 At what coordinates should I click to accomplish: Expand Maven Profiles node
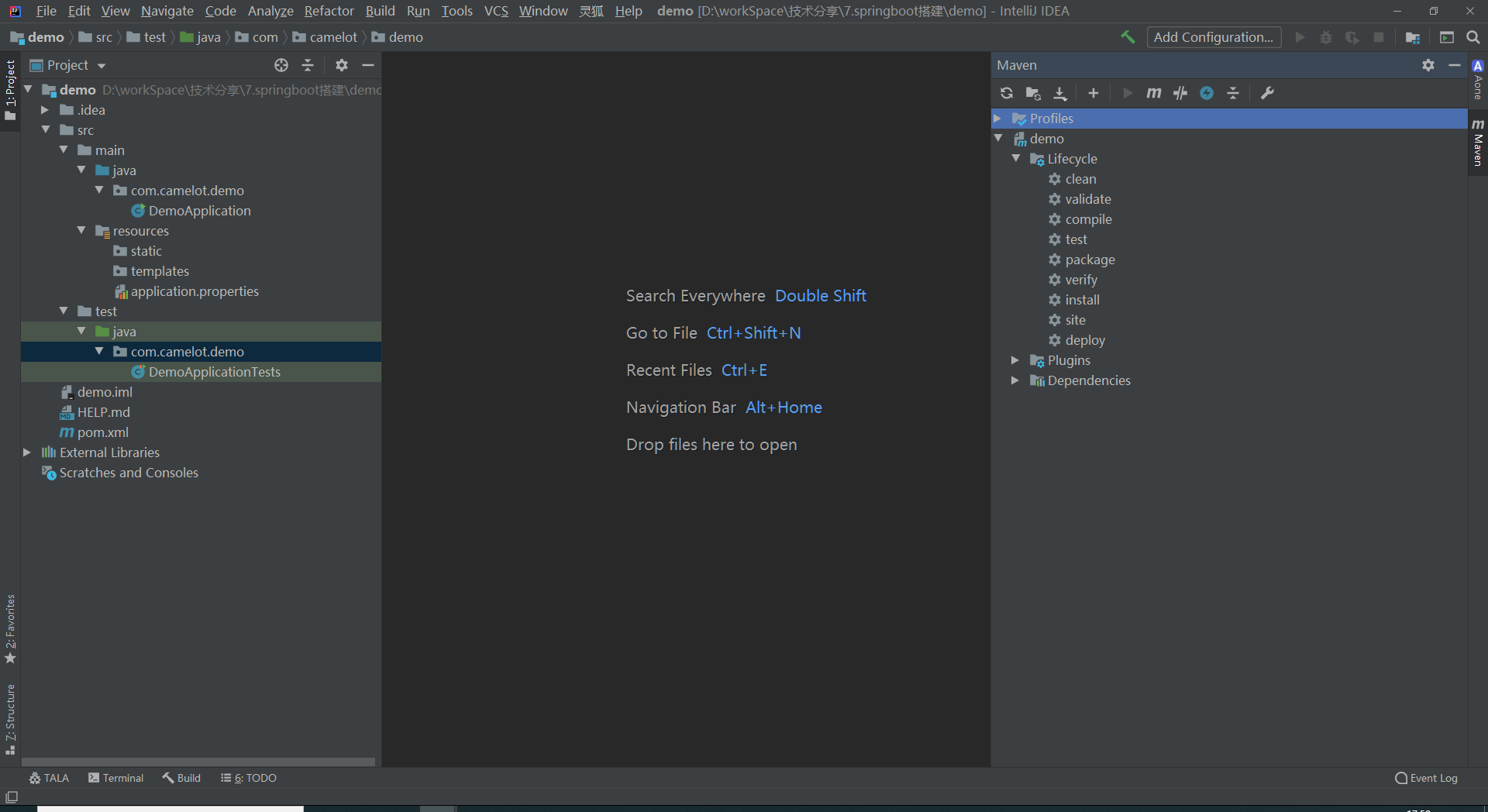point(998,119)
